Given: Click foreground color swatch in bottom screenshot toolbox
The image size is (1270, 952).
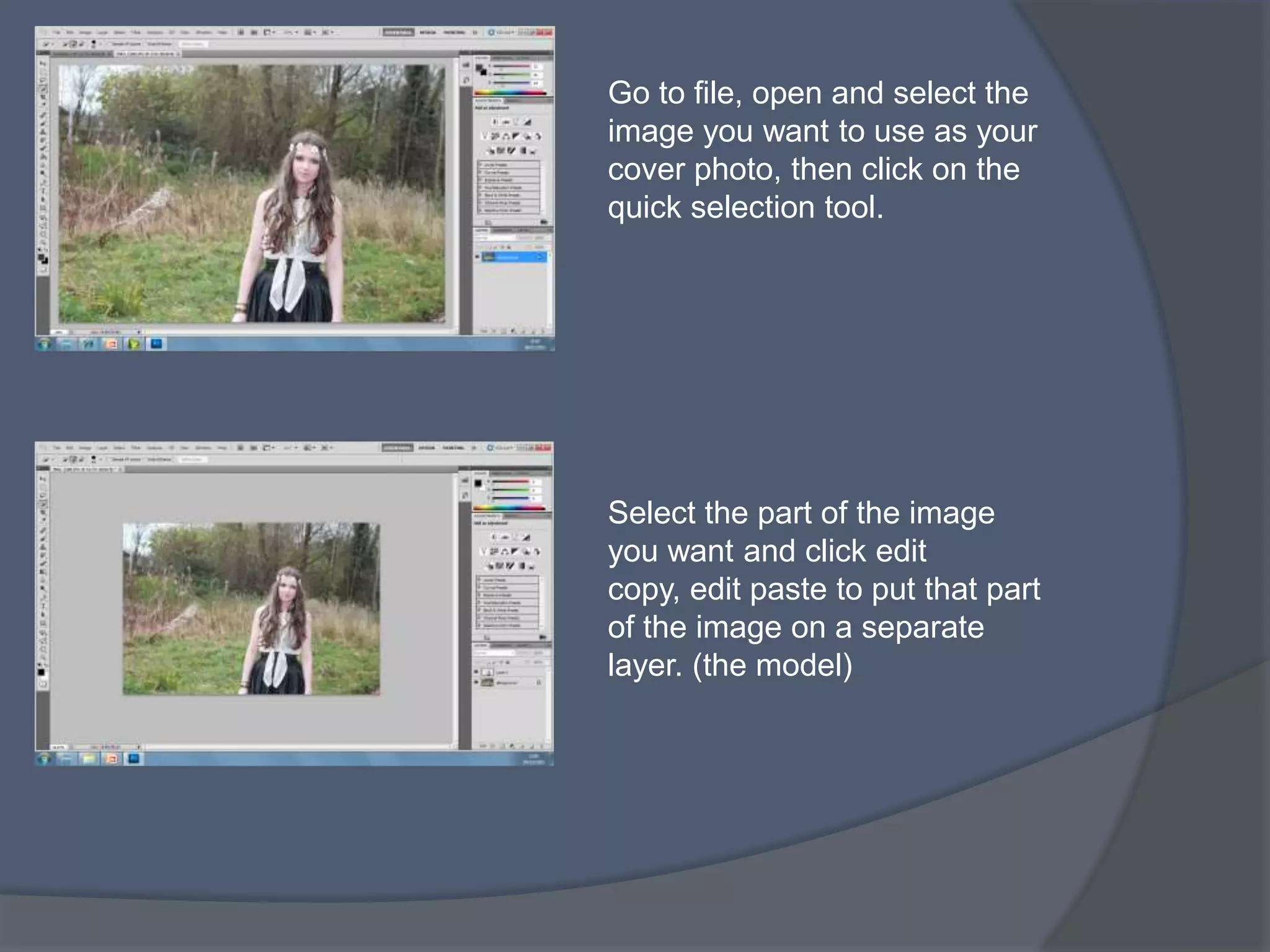Looking at the screenshot, I should 41,671.
